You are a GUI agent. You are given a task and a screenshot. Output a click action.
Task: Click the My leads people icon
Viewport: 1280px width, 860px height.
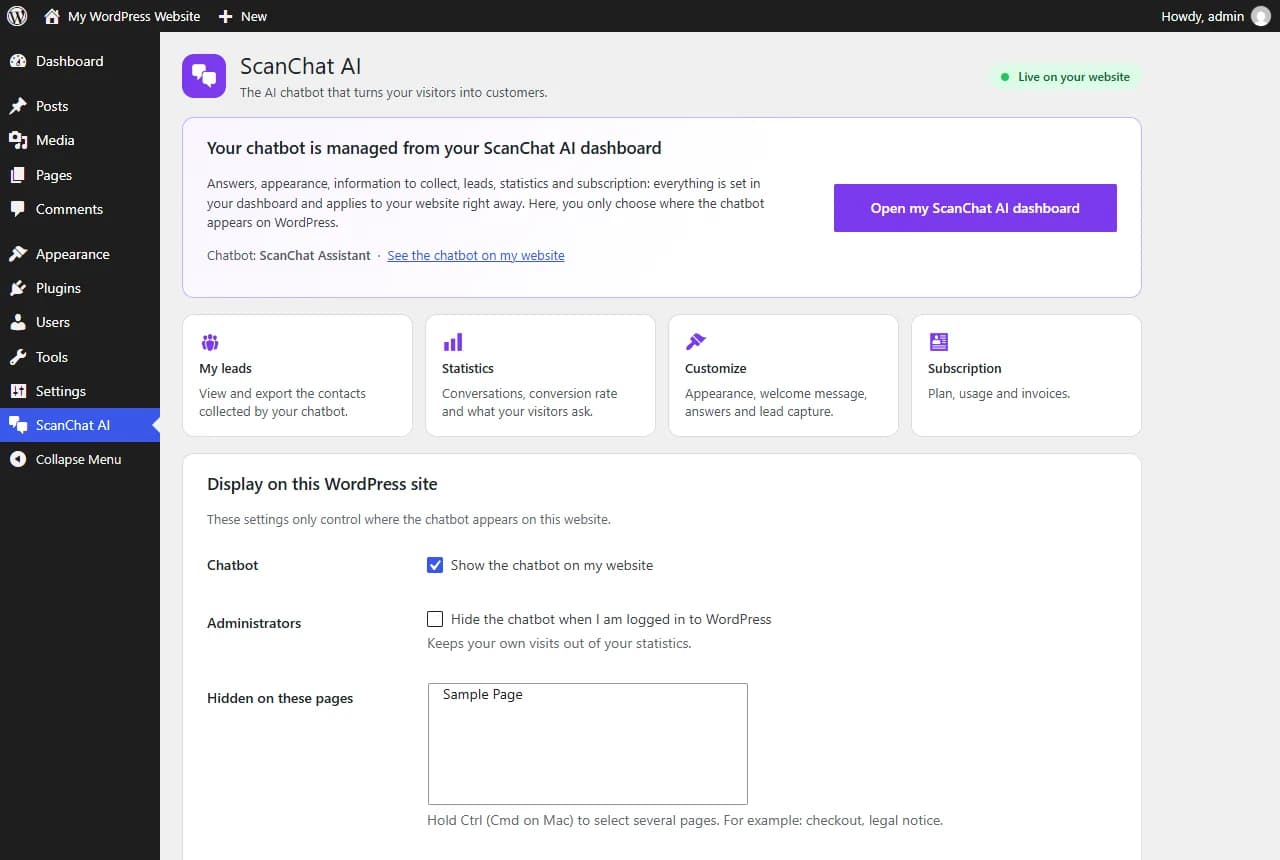[209, 342]
